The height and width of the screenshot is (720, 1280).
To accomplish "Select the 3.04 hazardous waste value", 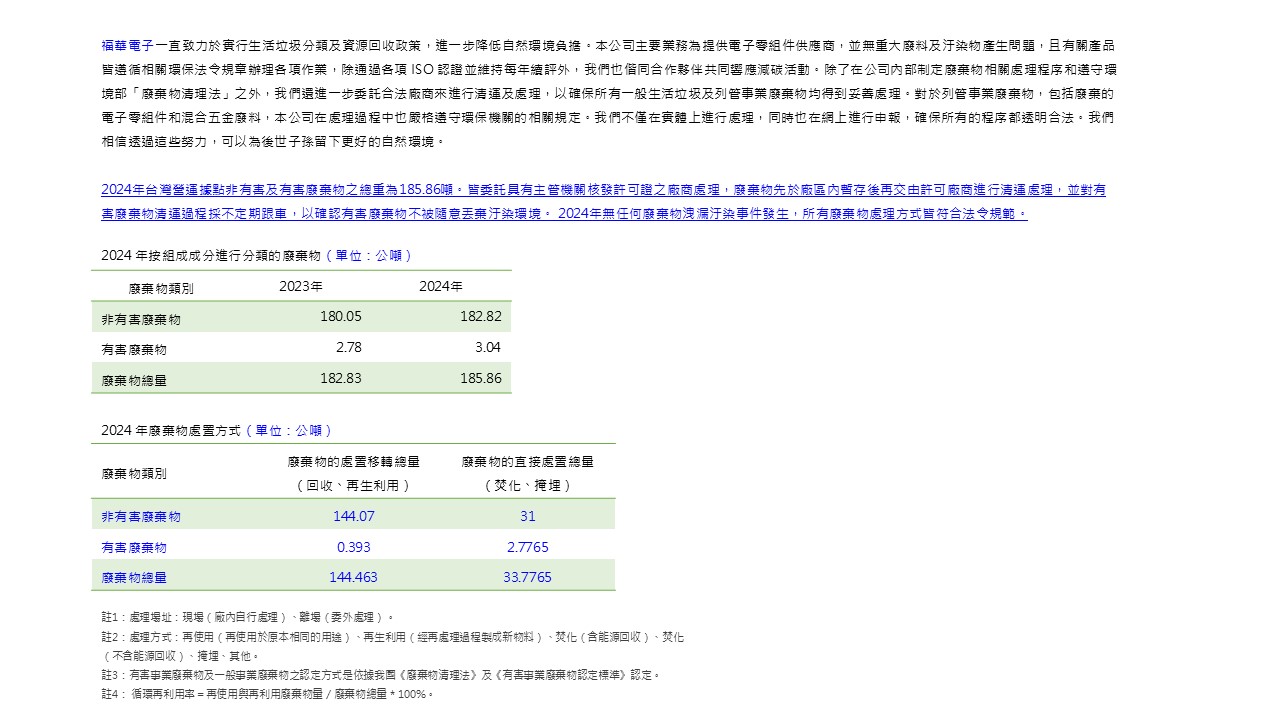I will [x=488, y=348].
